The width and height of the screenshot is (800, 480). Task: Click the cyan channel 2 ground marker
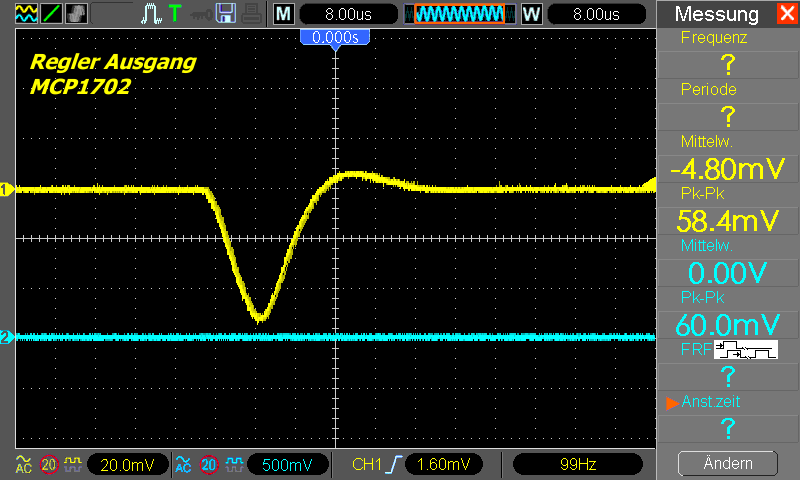(7, 337)
